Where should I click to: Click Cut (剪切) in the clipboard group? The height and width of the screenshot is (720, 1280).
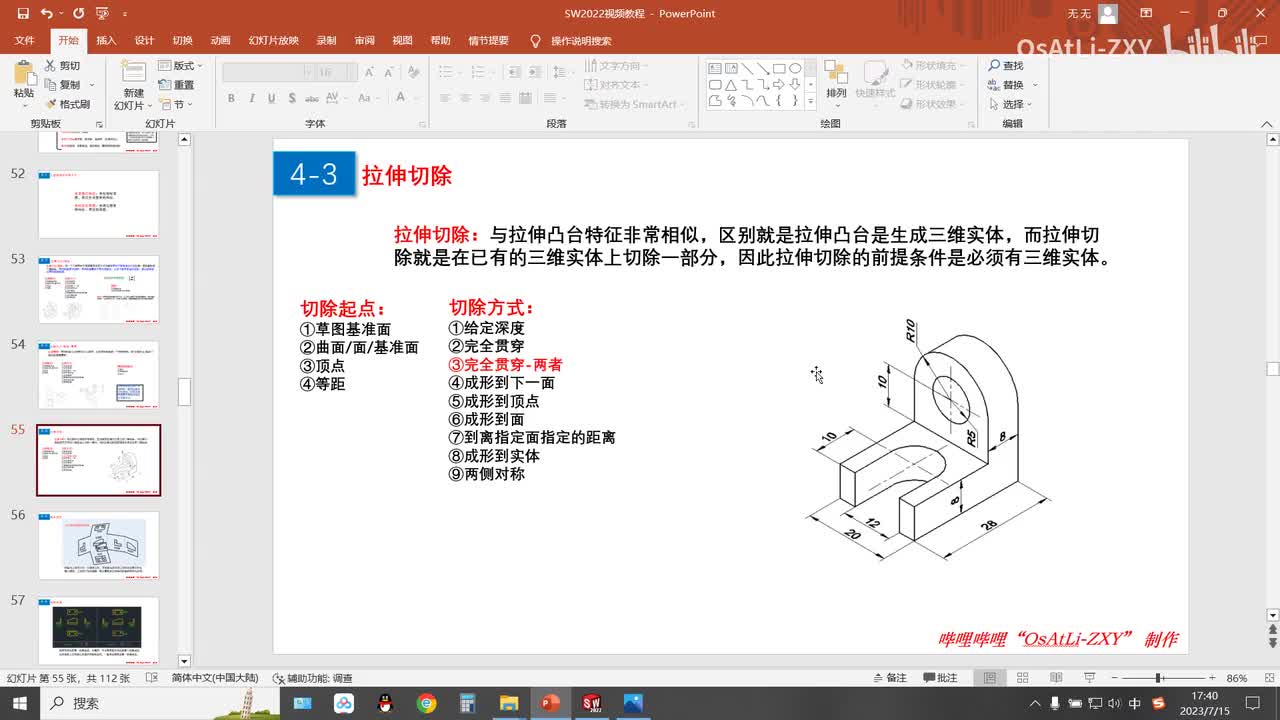click(61, 66)
